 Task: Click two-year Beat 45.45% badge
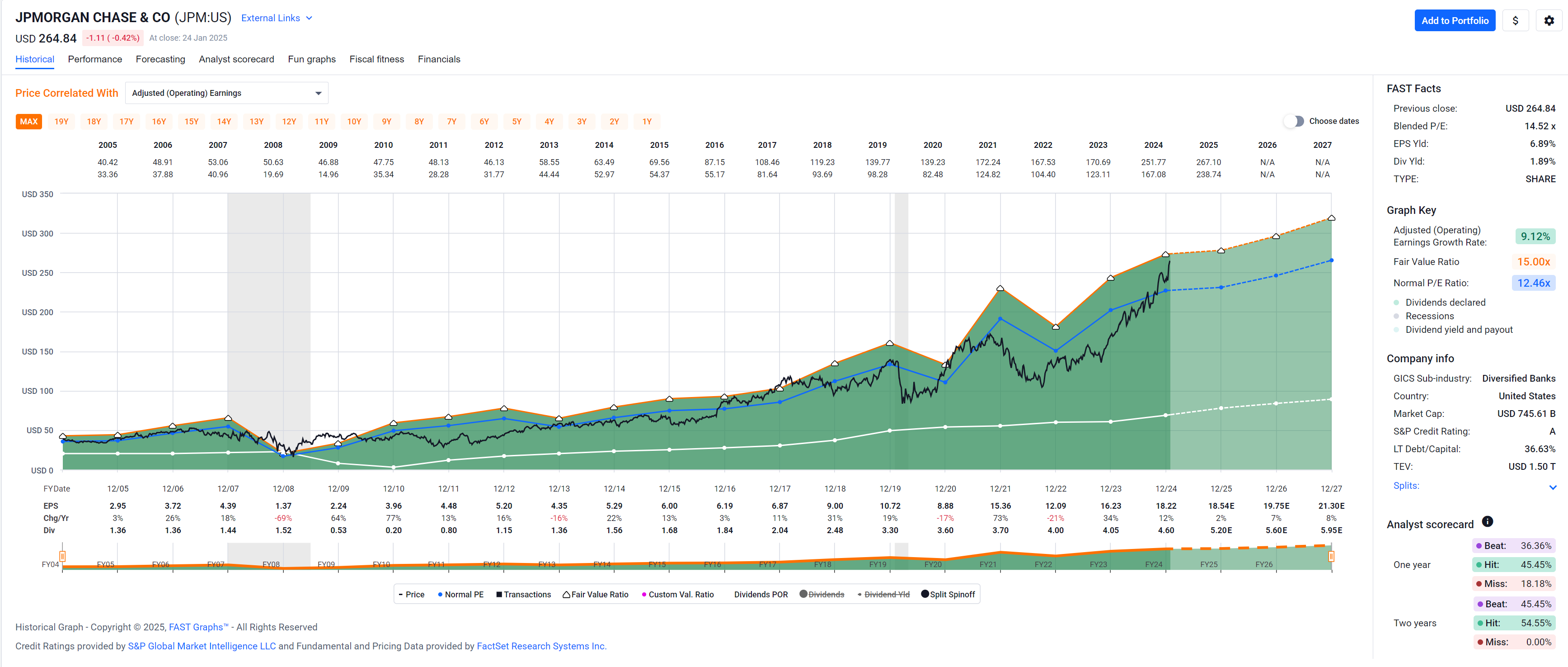click(x=1513, y=604)
